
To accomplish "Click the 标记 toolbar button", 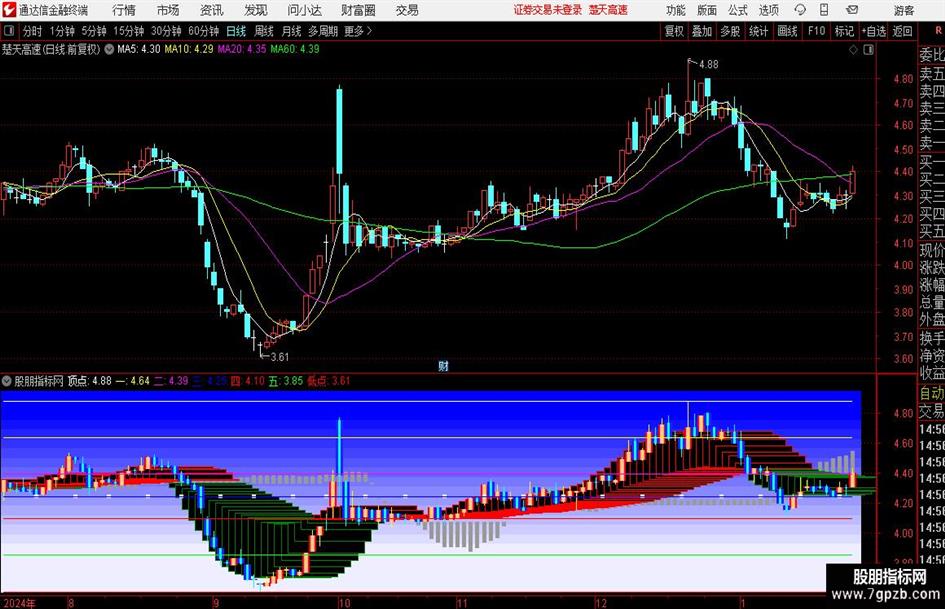I will (844, 31).
